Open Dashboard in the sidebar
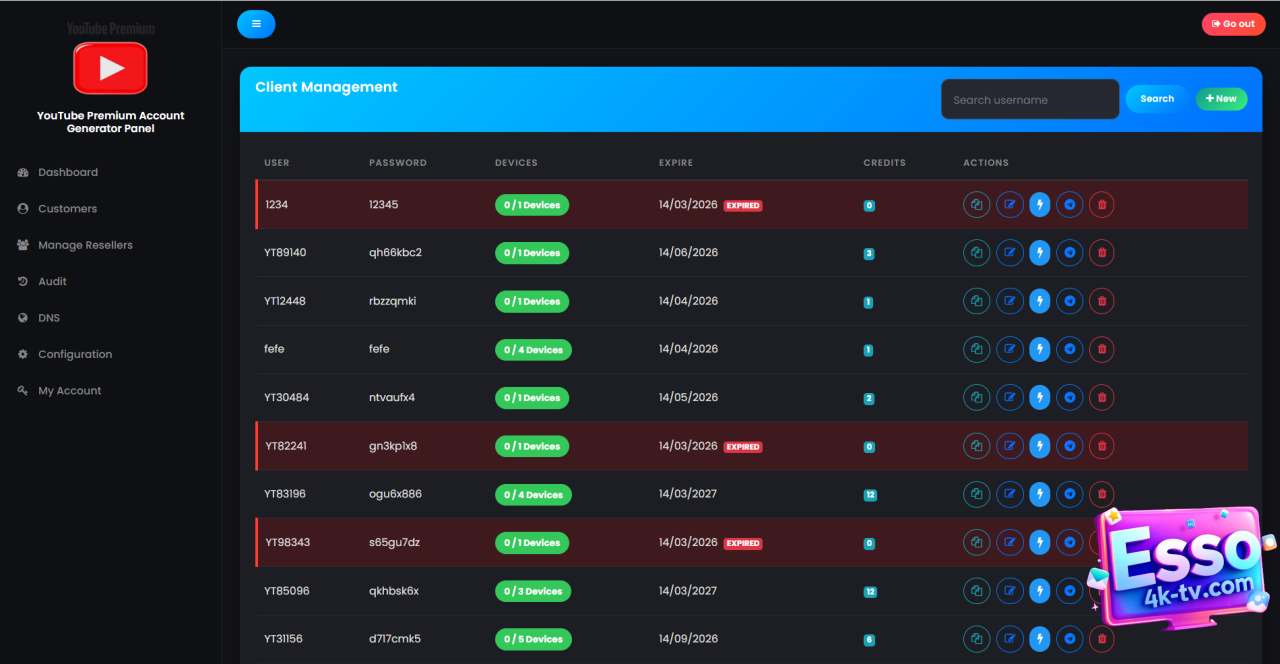The width and height of the screenshot is (1280, 664). 68,173
